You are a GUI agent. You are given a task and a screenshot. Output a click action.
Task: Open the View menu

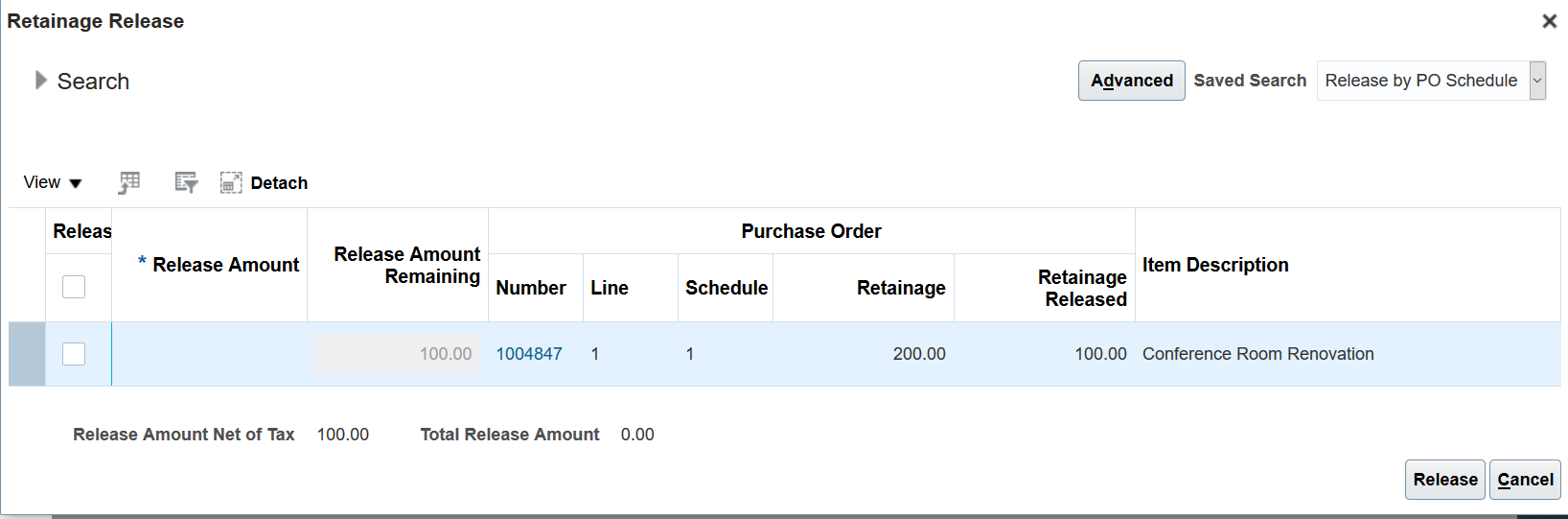click(x=53, y=182)
